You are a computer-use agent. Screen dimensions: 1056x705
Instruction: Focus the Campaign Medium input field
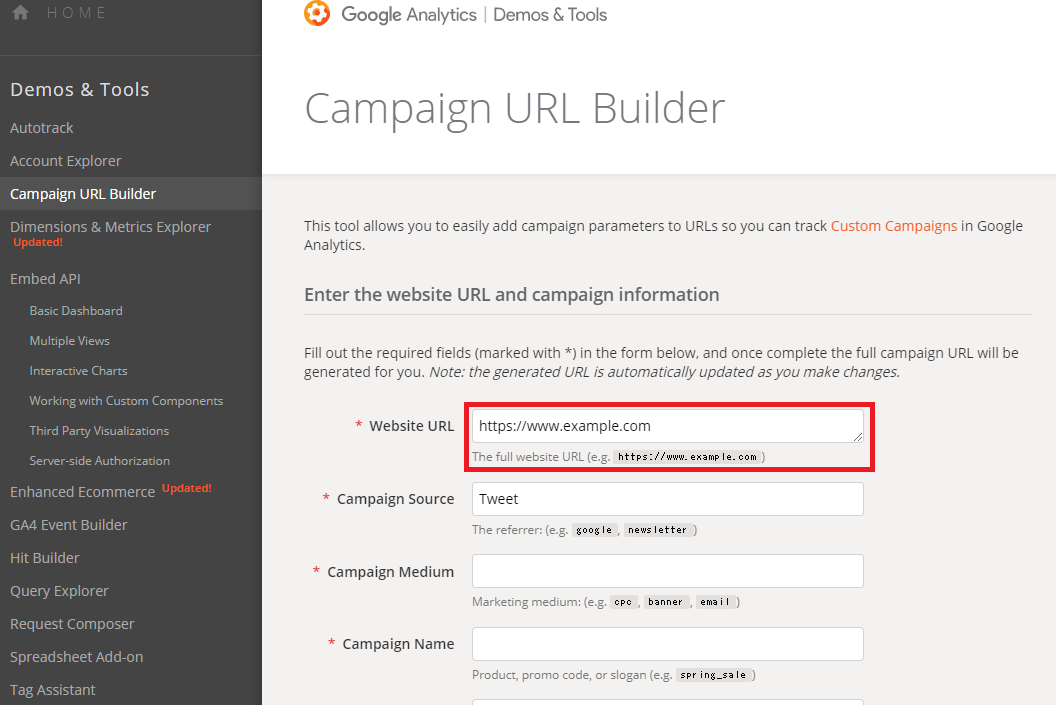[667, 571]
